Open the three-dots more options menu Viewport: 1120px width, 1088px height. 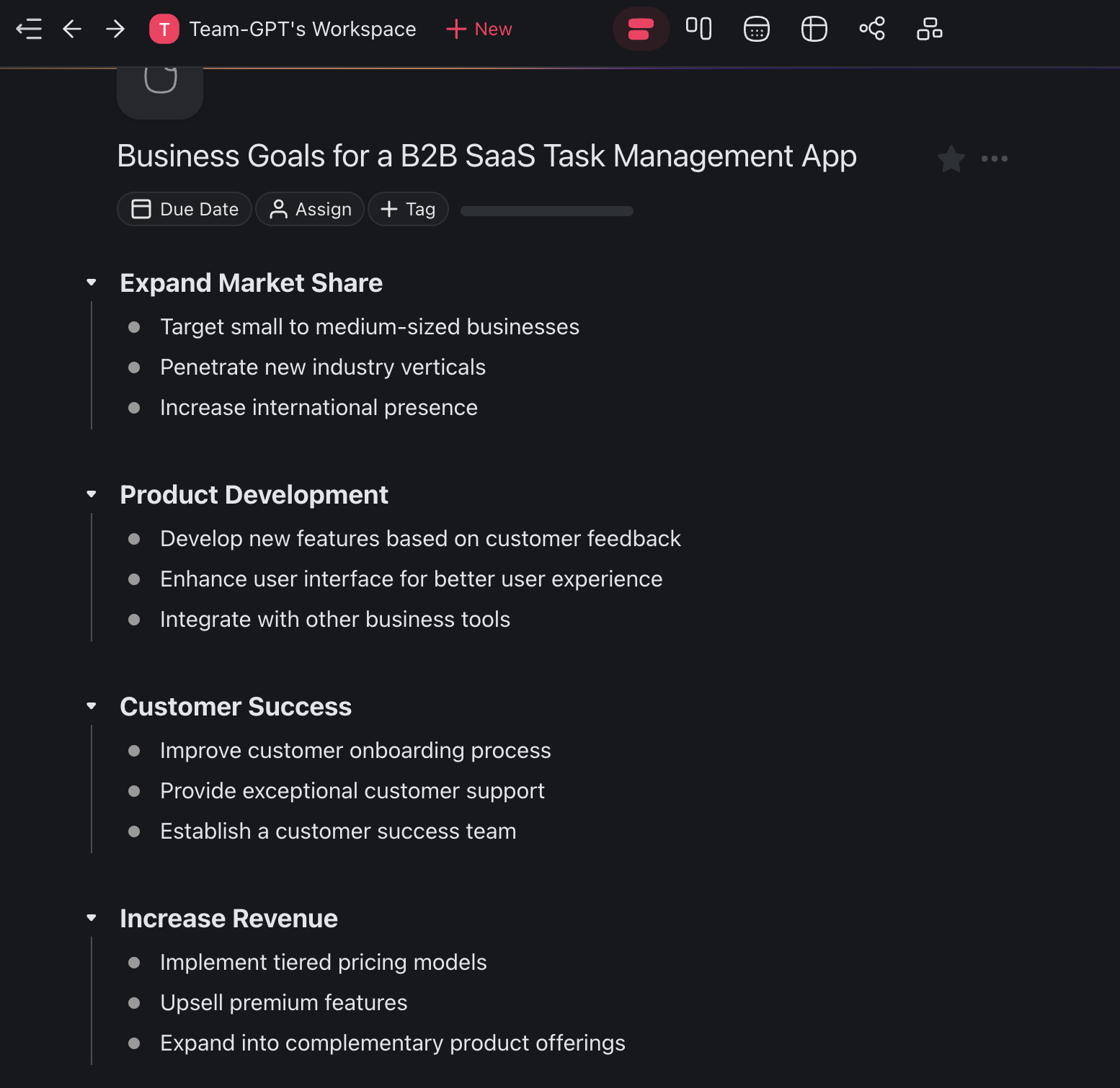click(x=995, y=159)
